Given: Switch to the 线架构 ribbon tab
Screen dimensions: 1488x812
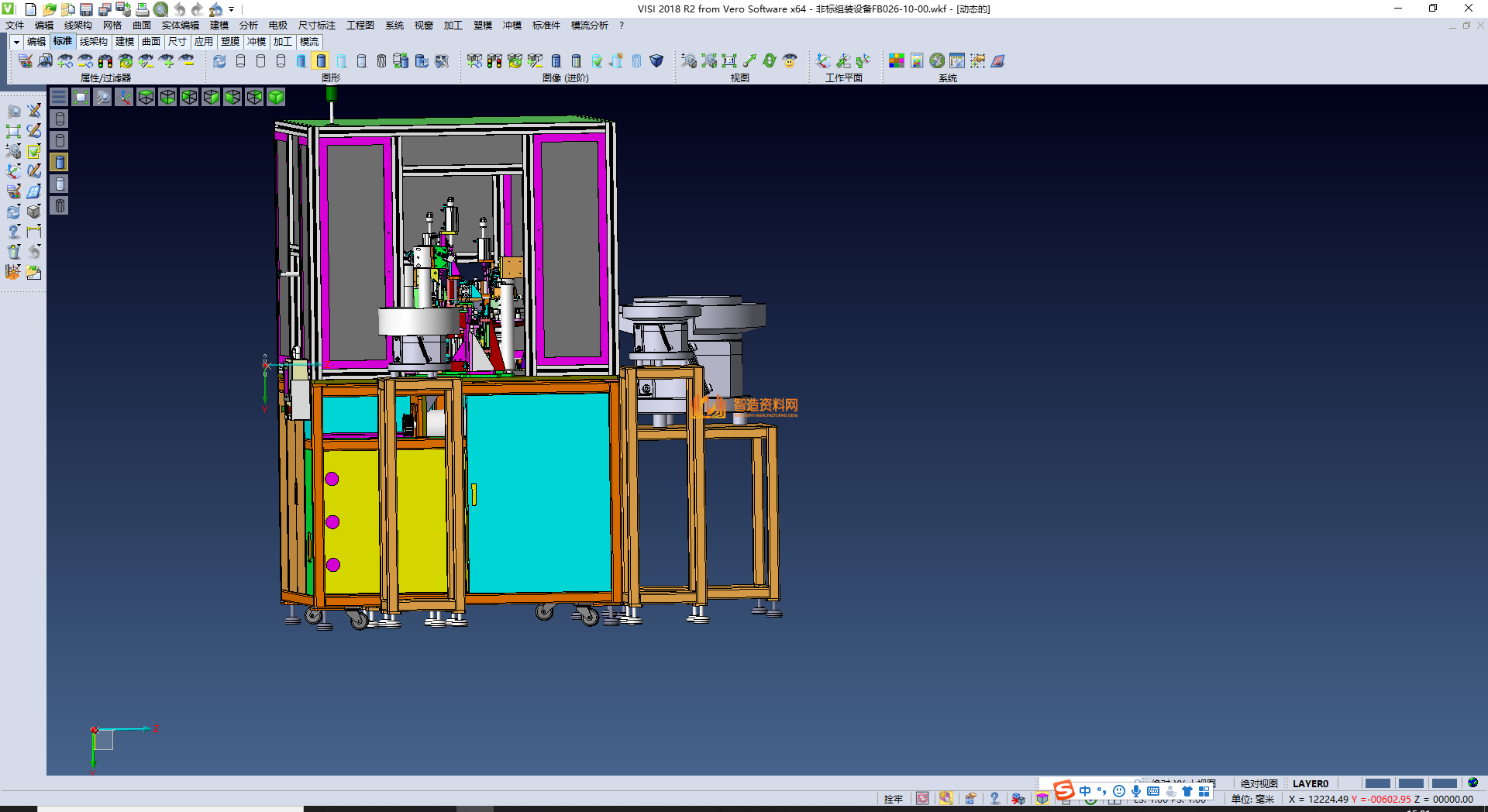Looking at the screenshot, I should (x=93, y=42).
